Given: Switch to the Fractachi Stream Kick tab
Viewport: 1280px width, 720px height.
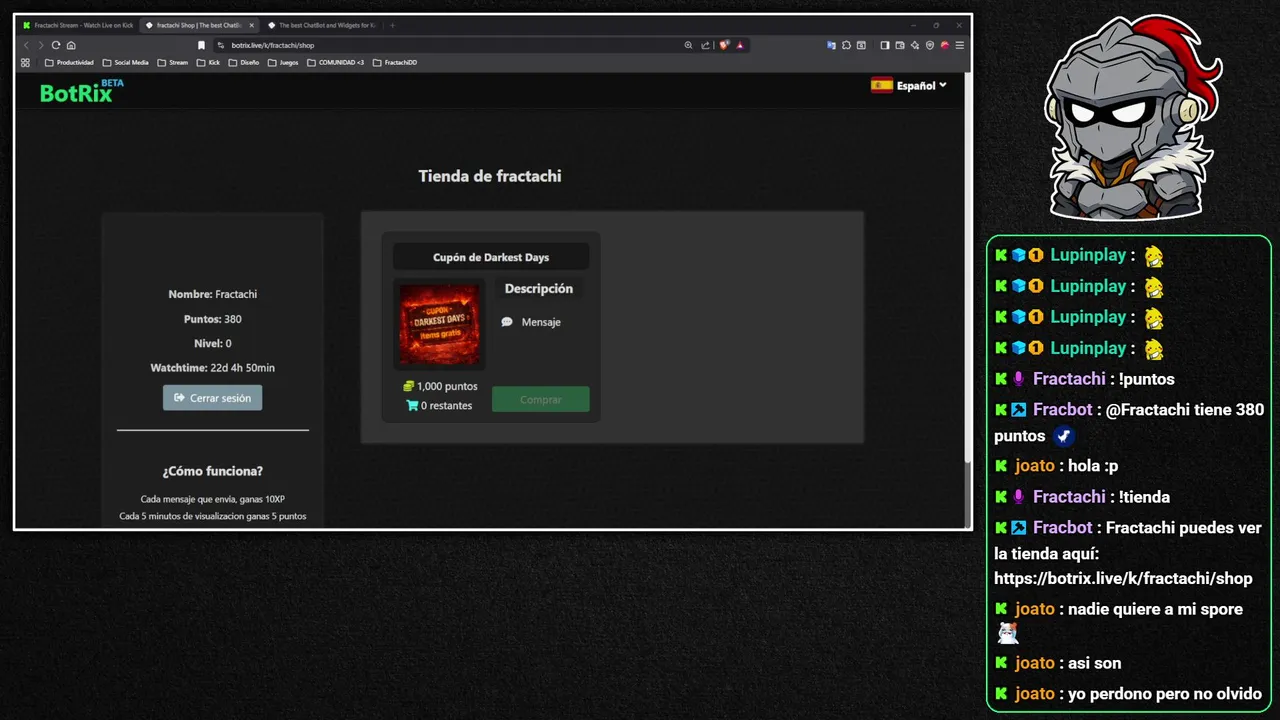Looking at the screenshot, I should (x=78, y=25).
